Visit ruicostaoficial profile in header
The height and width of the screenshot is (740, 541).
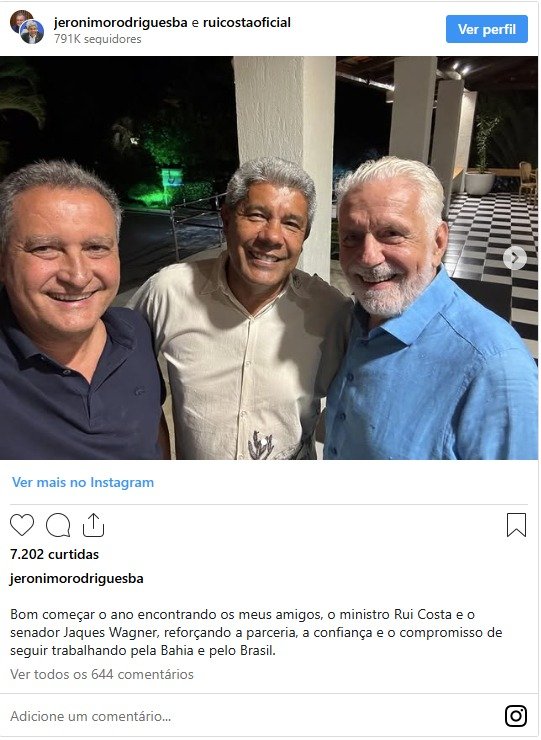247,22
